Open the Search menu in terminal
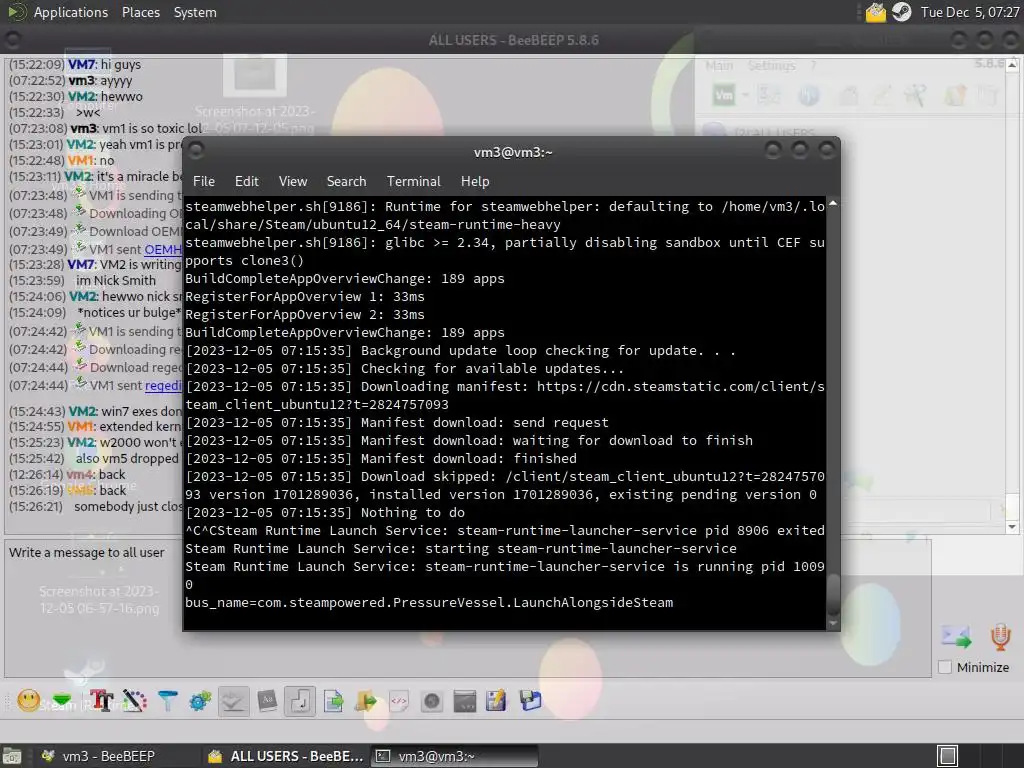Screen dimensions: 1024x768 (346, 182)
